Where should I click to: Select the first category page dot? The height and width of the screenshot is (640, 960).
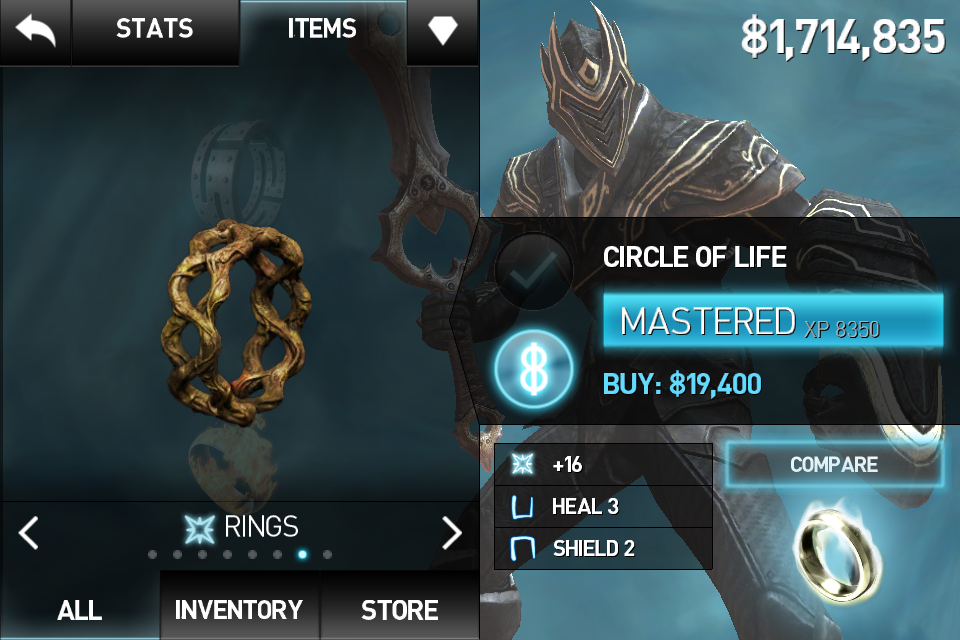(152, 555)
